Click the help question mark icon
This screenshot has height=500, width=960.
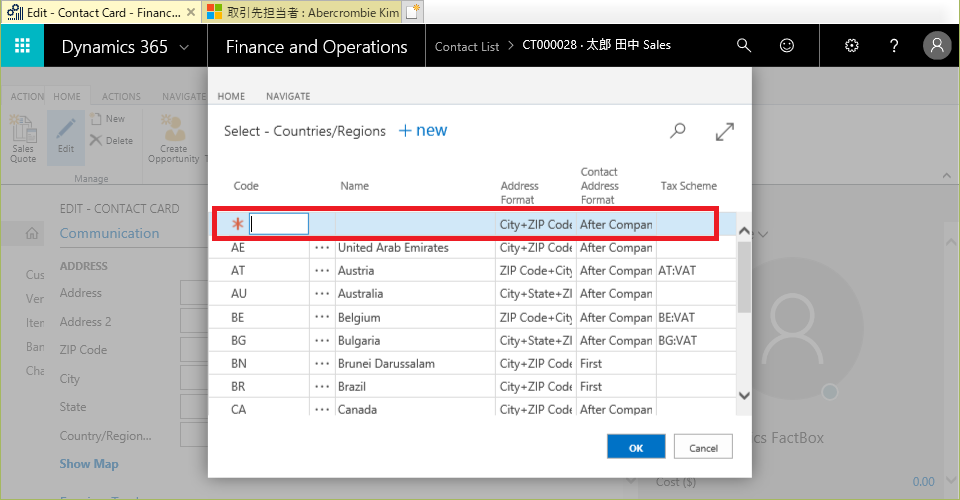point(894,46)
